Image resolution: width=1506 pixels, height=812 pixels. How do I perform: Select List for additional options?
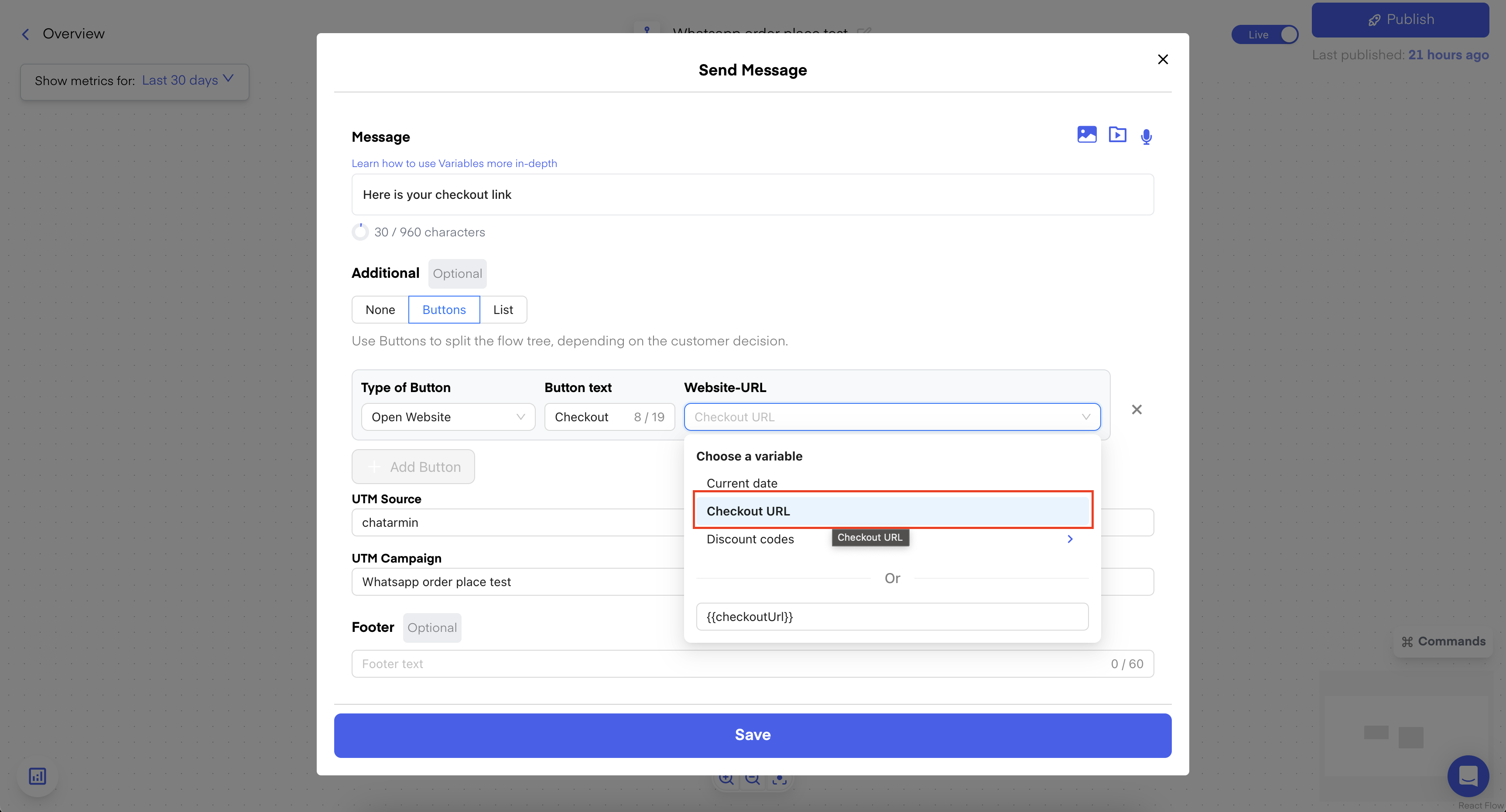pyautogui.click(x=503, y=310)
